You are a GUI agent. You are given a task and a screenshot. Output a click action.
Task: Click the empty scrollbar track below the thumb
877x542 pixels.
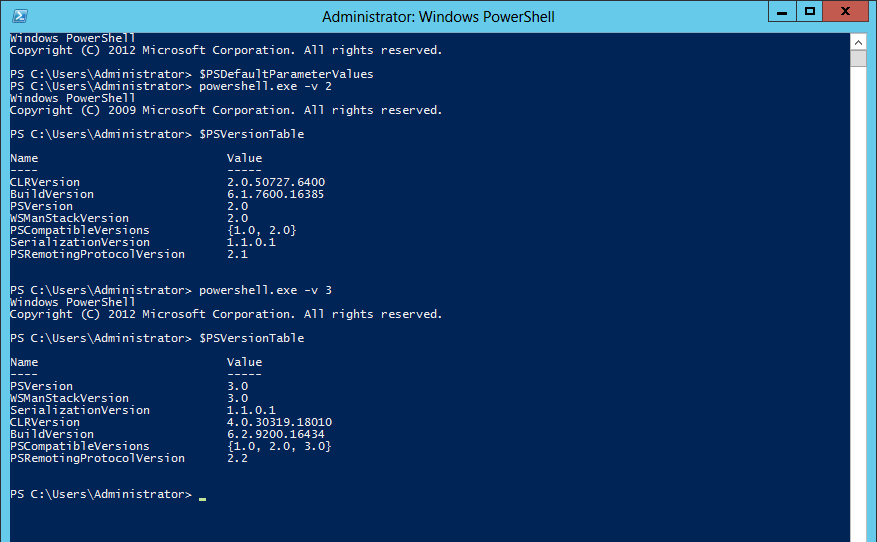point(858,300)
